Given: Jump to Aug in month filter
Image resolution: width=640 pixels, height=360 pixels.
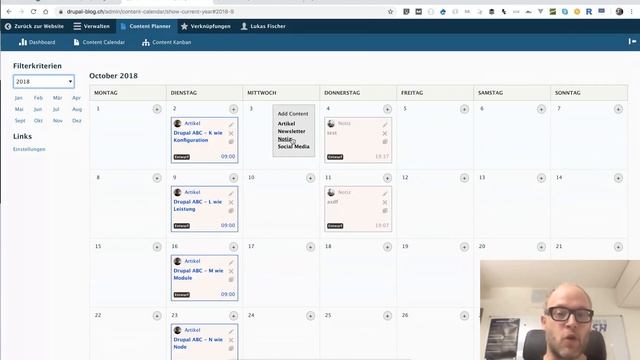Looking at the screenshot, I should point(77,109).
